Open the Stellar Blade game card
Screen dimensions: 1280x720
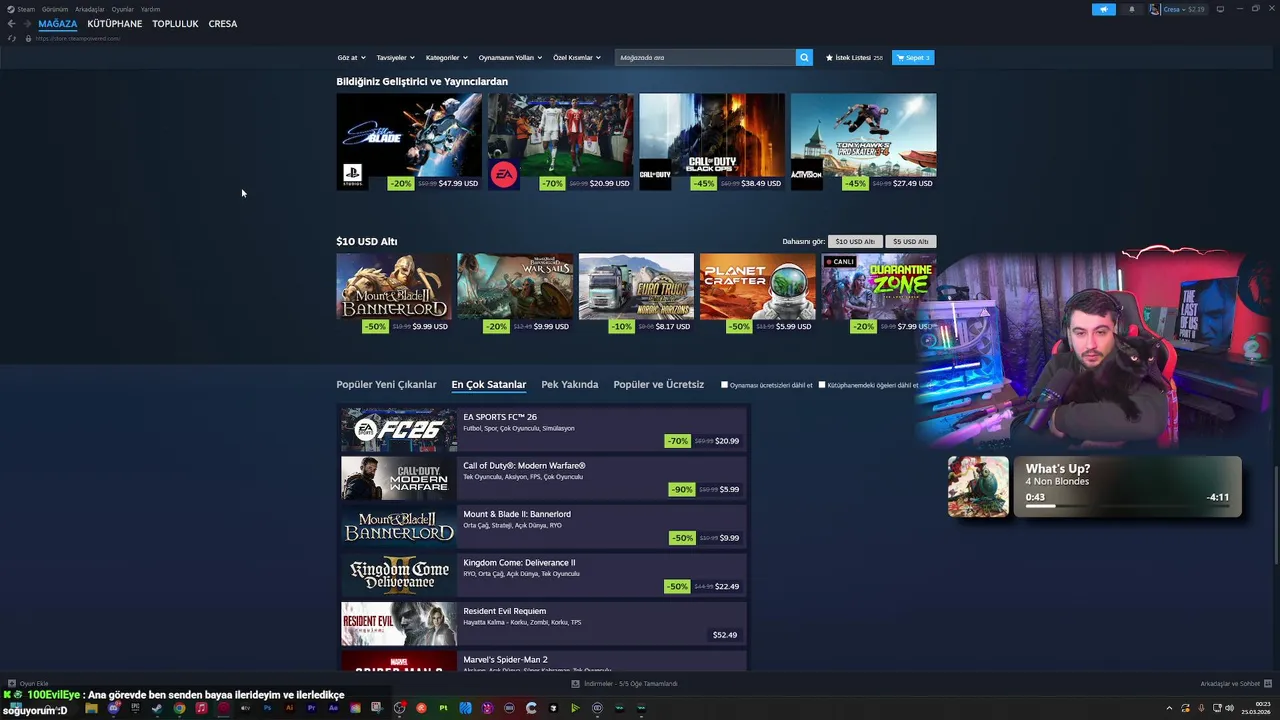coord(409,142)
